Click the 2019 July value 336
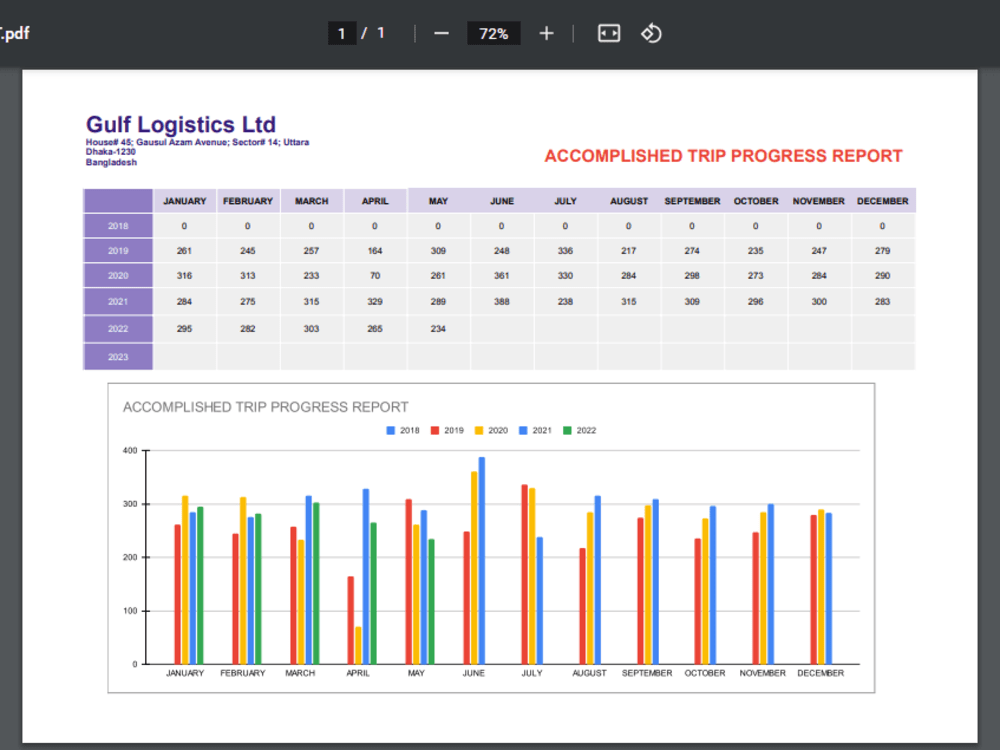Image resolution: width=1000 pixels, height=750 pixels. (565, 251)
